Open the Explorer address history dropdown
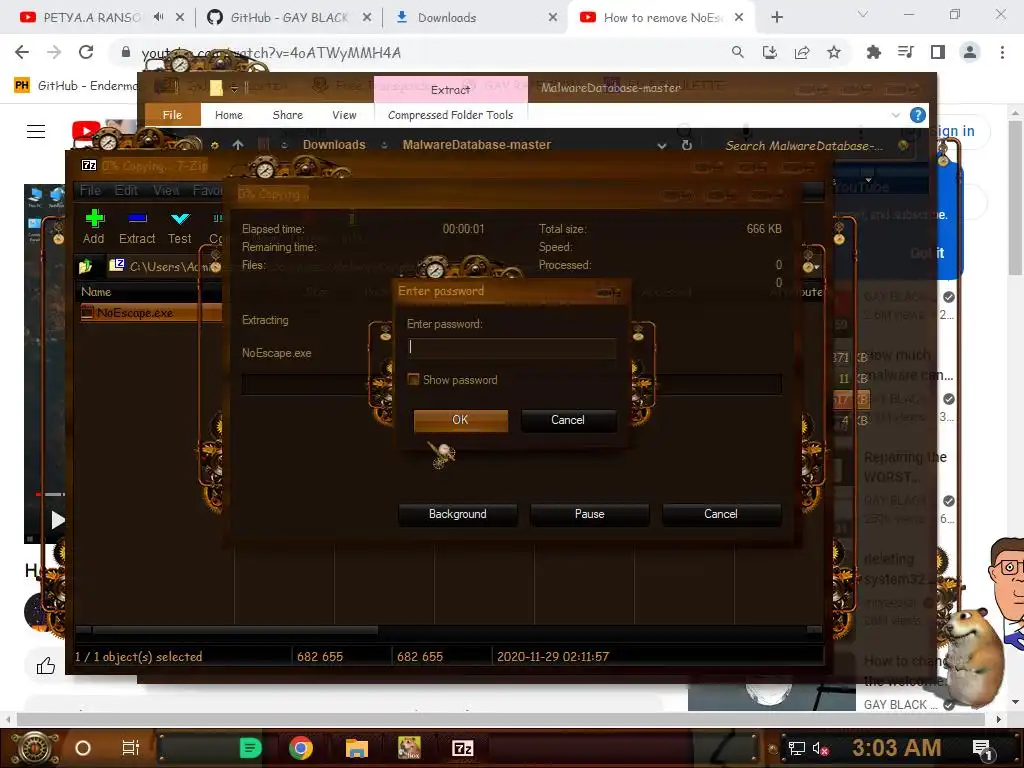 click(662, 146)
